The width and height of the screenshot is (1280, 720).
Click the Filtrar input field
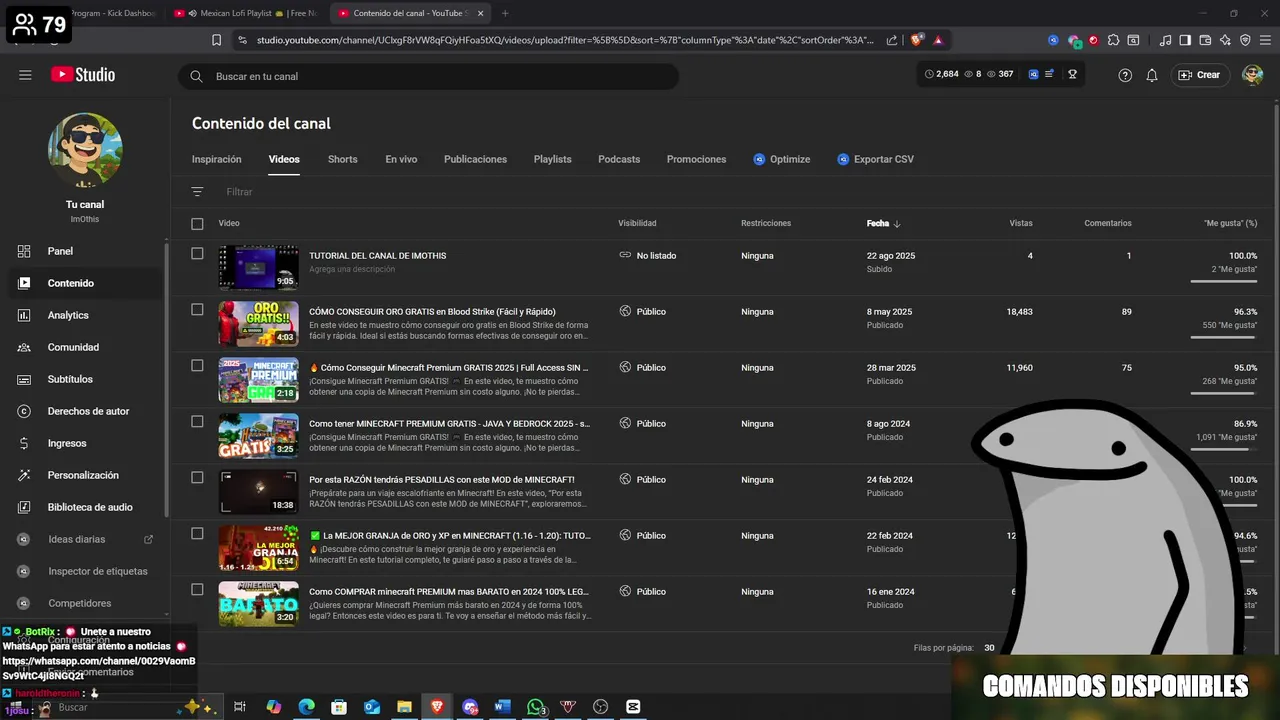click(239, 191)
